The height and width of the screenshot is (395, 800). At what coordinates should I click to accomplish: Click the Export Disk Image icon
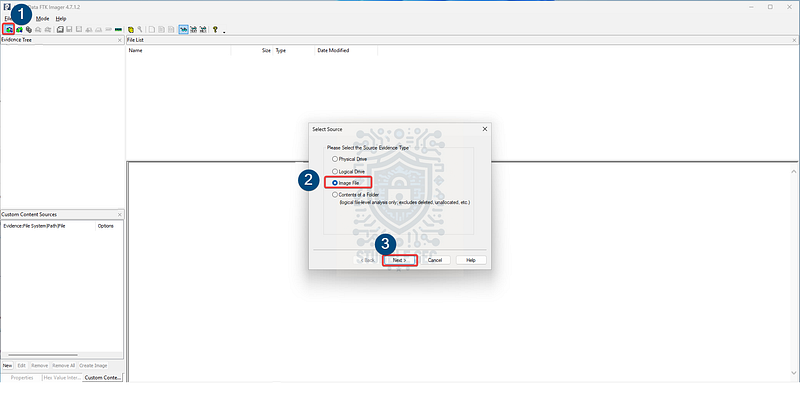click(x=69, y=30)
